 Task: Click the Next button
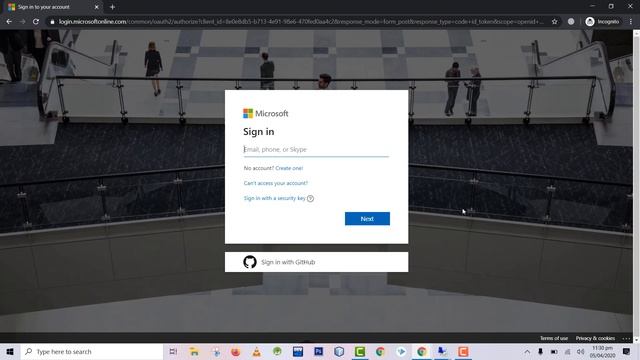(x=367, y=219)
